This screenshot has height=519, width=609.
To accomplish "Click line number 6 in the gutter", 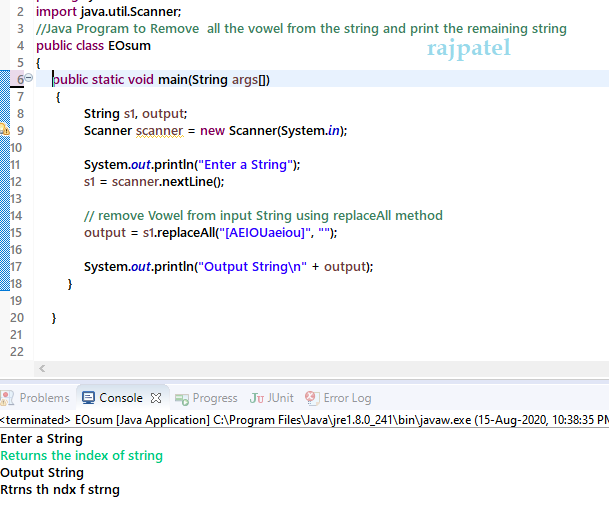I will 20,79.
